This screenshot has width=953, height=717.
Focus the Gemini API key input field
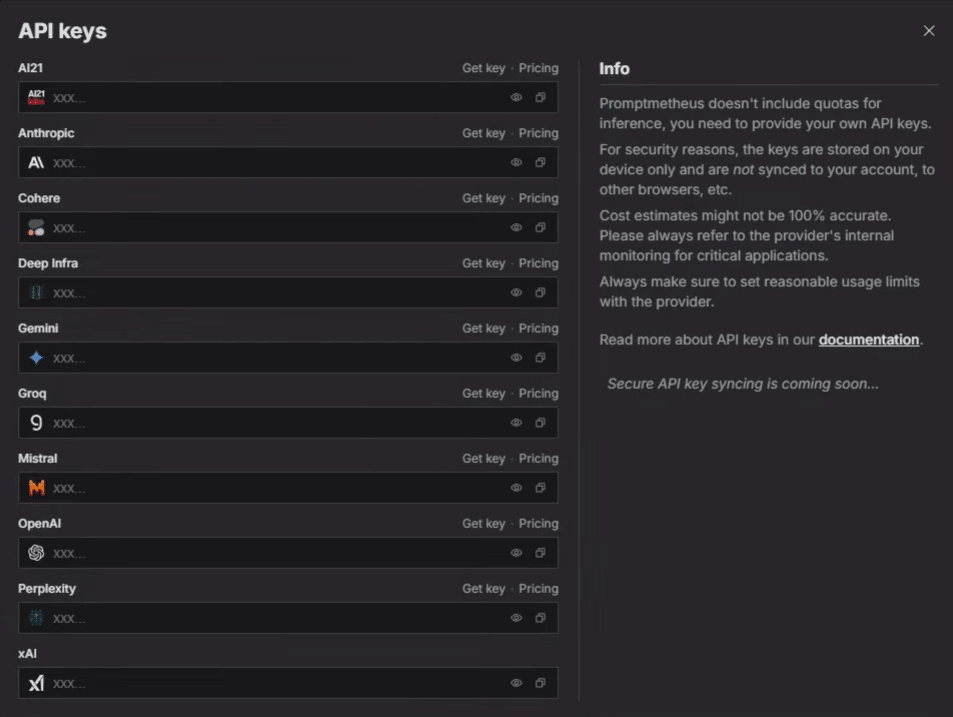pos(288,357)
